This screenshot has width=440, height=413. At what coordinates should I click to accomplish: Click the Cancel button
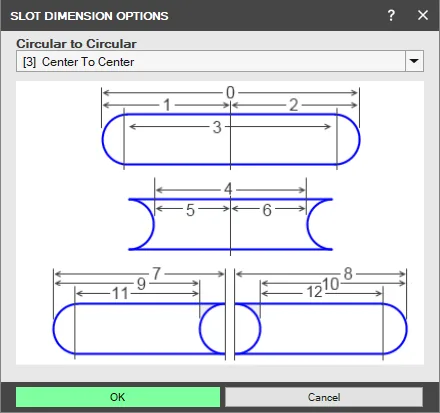[324, 397]
